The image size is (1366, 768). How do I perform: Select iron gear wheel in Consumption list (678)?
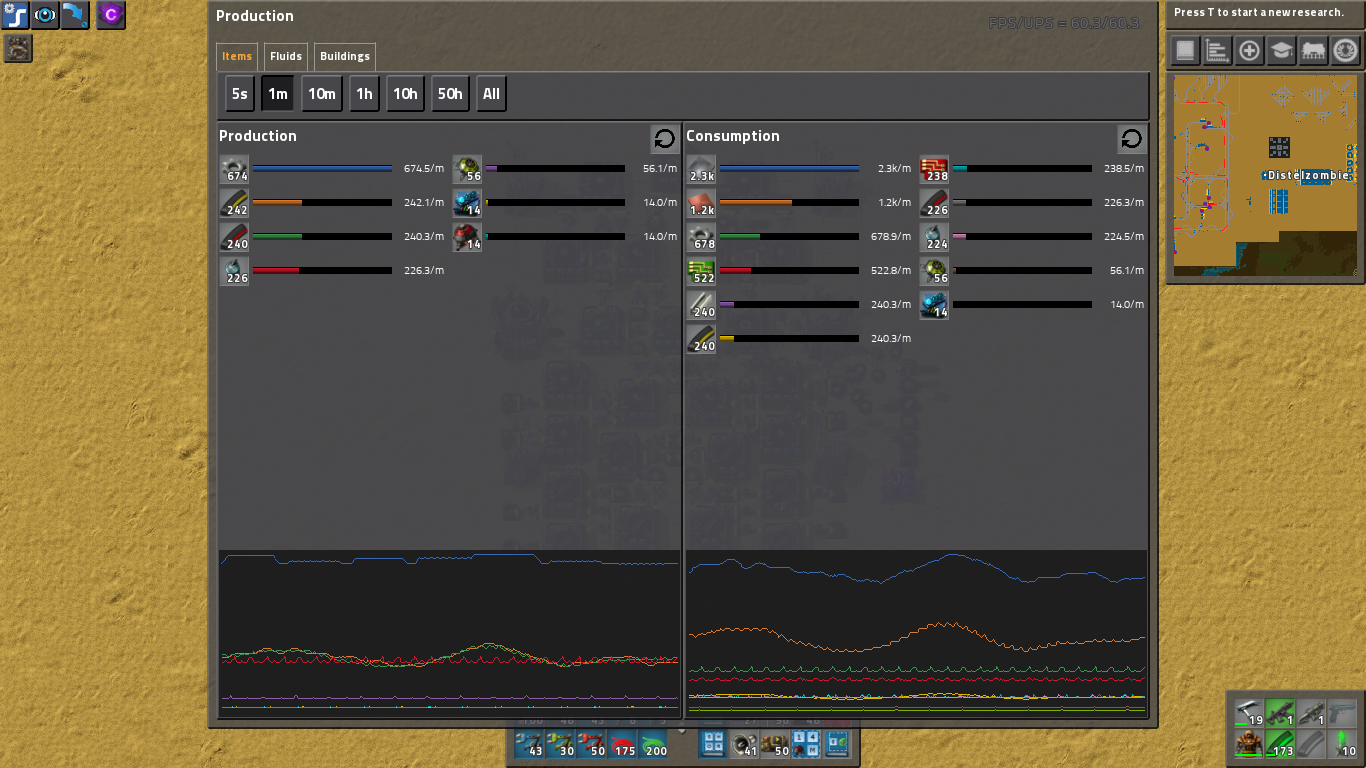[x=702, y=237]
